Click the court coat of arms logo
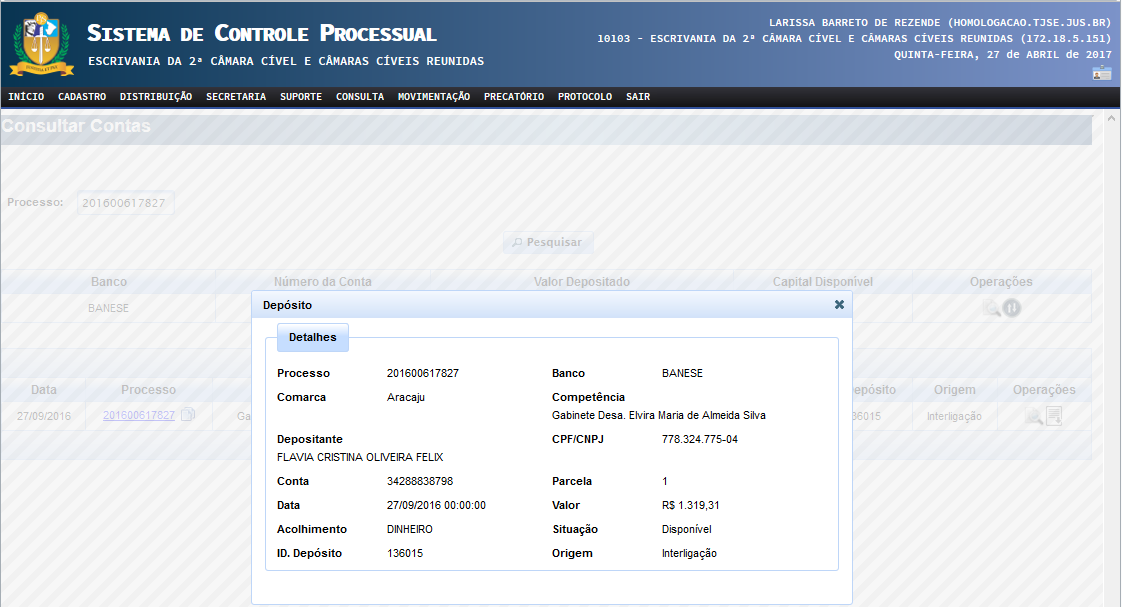1122x607 pixels. 41,44
